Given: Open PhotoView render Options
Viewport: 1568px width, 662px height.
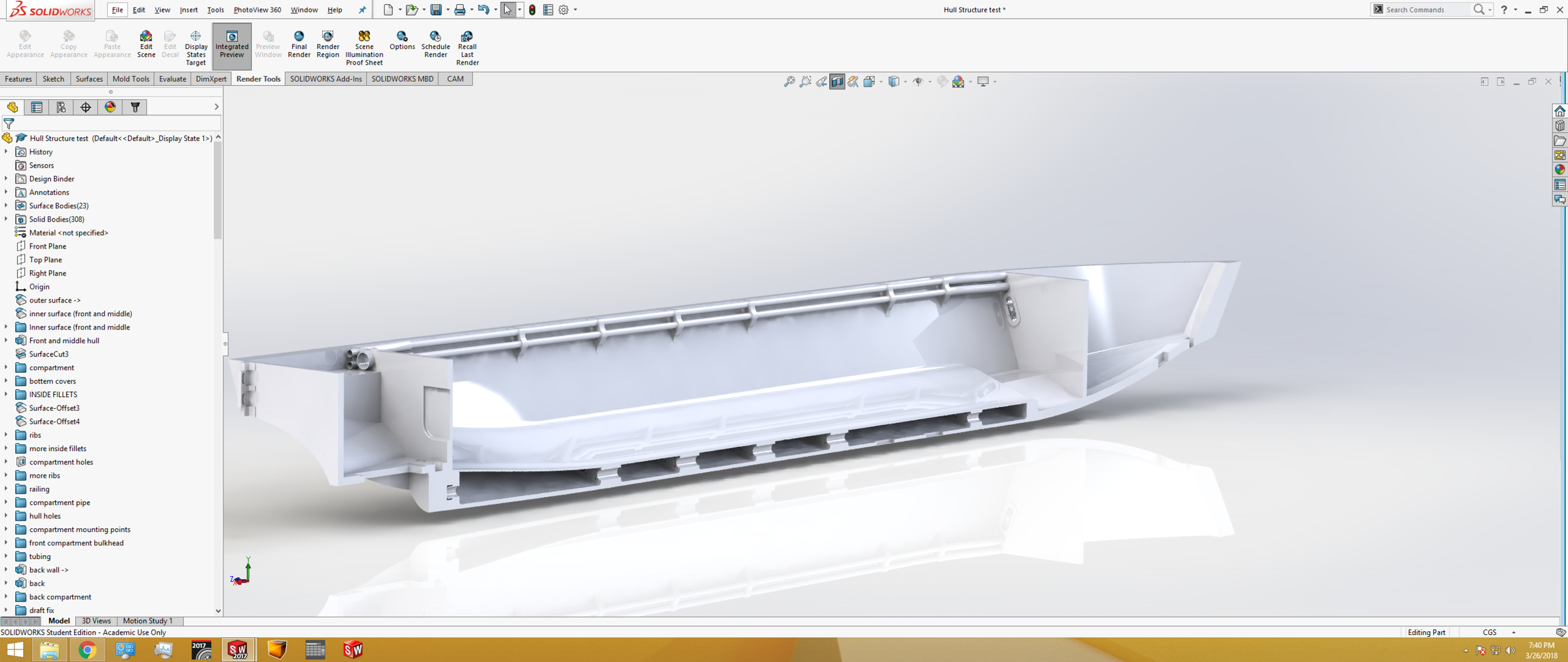Looking at the screenshot, I should [x=402, y=40].
